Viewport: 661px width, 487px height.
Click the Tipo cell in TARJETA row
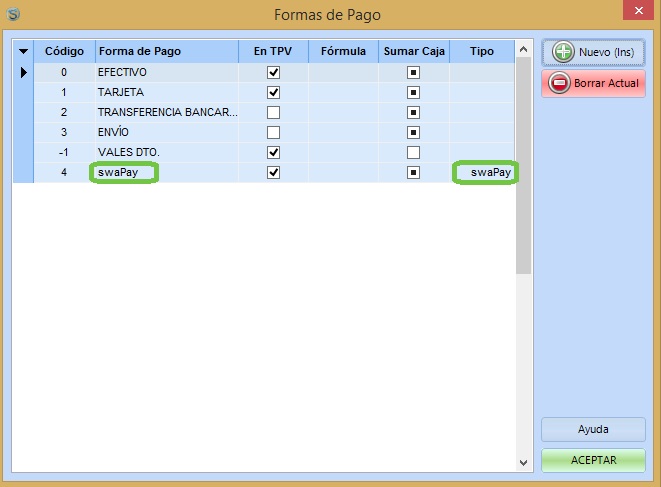click(482, 92)
